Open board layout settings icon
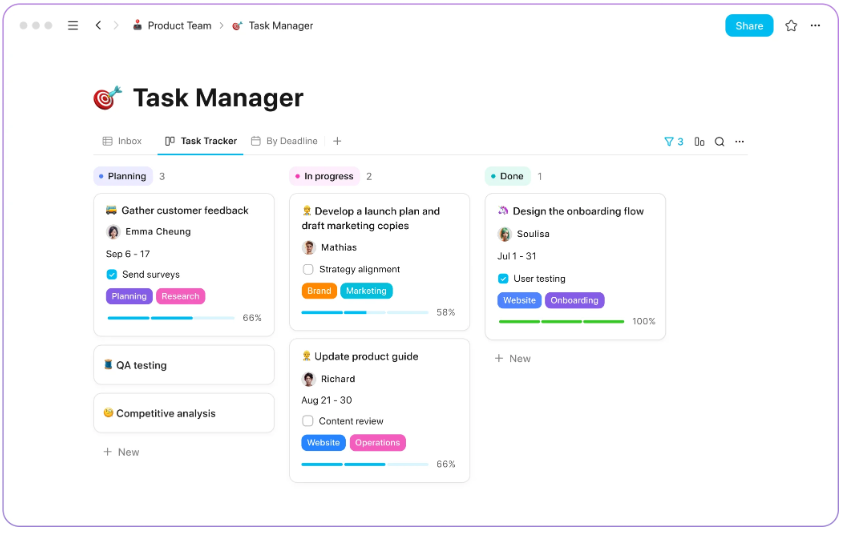This screenshot has height=534, width=849. (x=700, y=141)
